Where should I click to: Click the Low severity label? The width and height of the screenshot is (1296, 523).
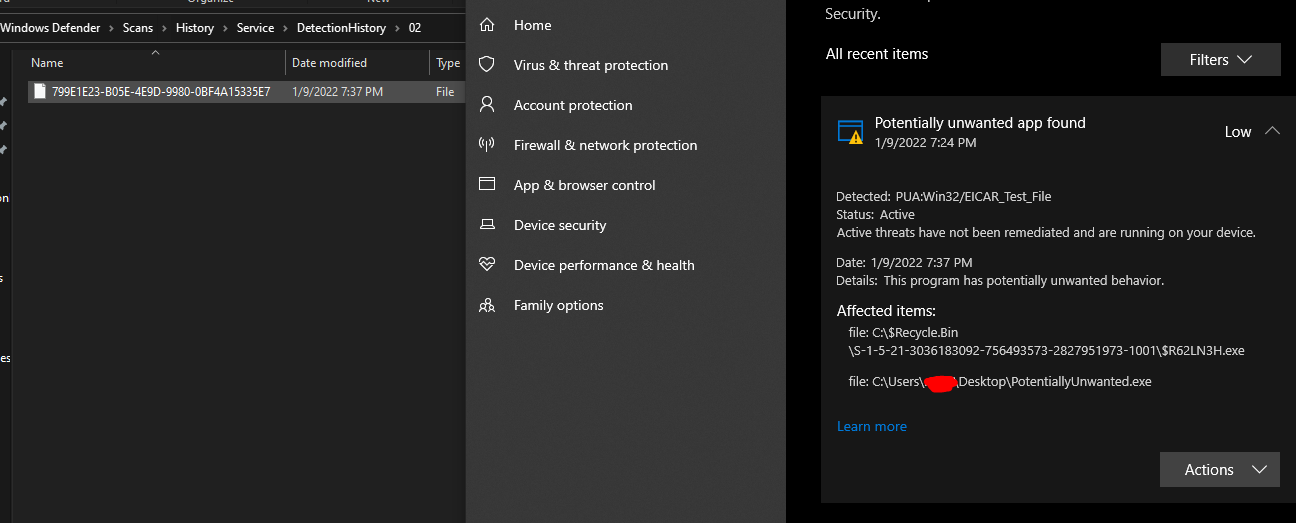pos(1238,132)
